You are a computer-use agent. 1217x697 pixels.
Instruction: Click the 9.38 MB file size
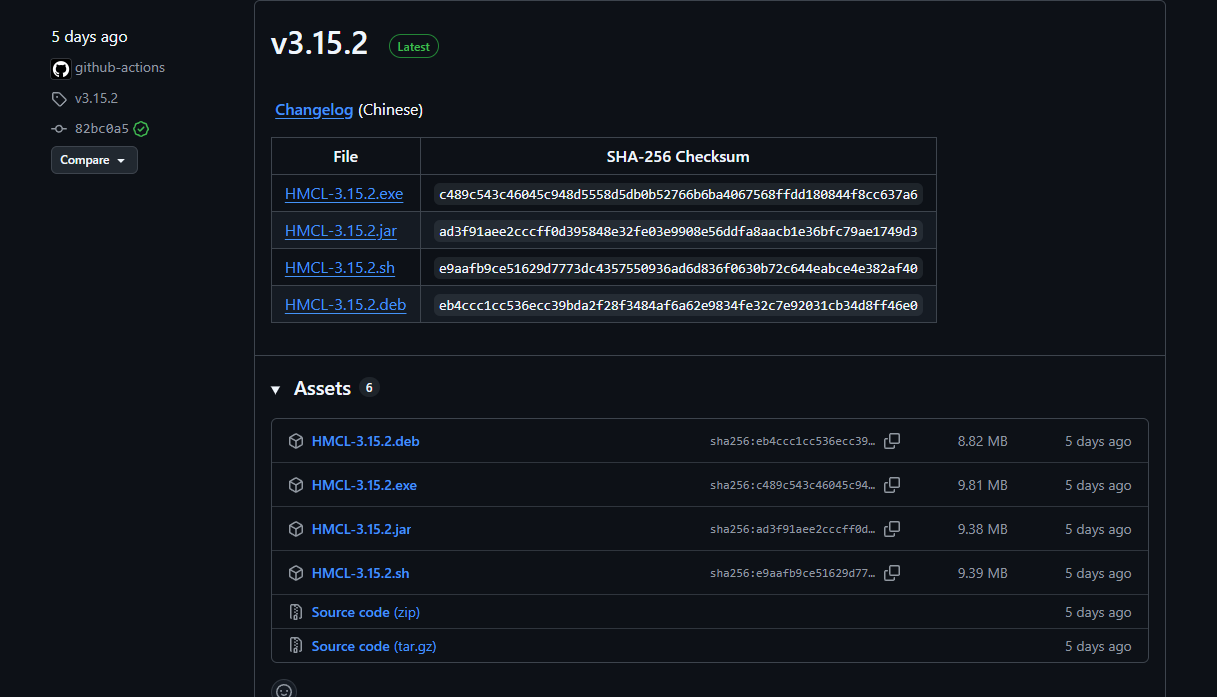click(982, 529)
